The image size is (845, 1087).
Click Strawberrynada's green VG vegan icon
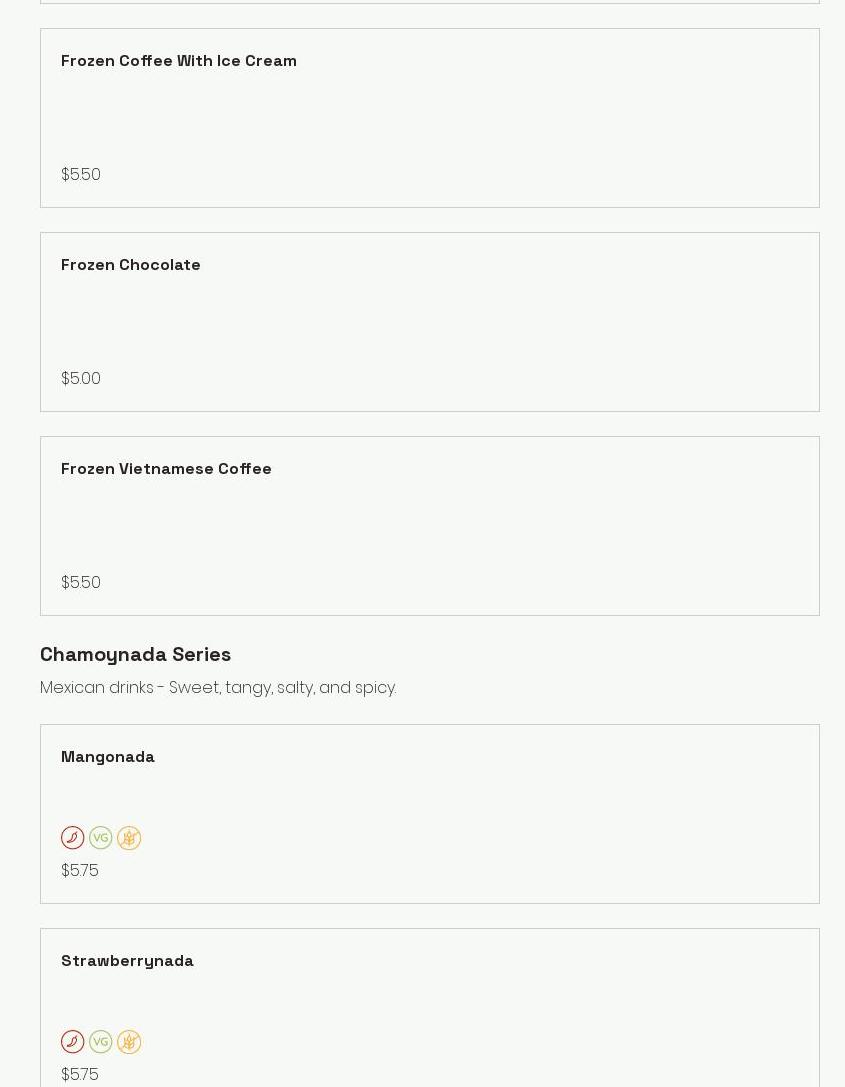pyautogui.click(x=101, y=1042)
